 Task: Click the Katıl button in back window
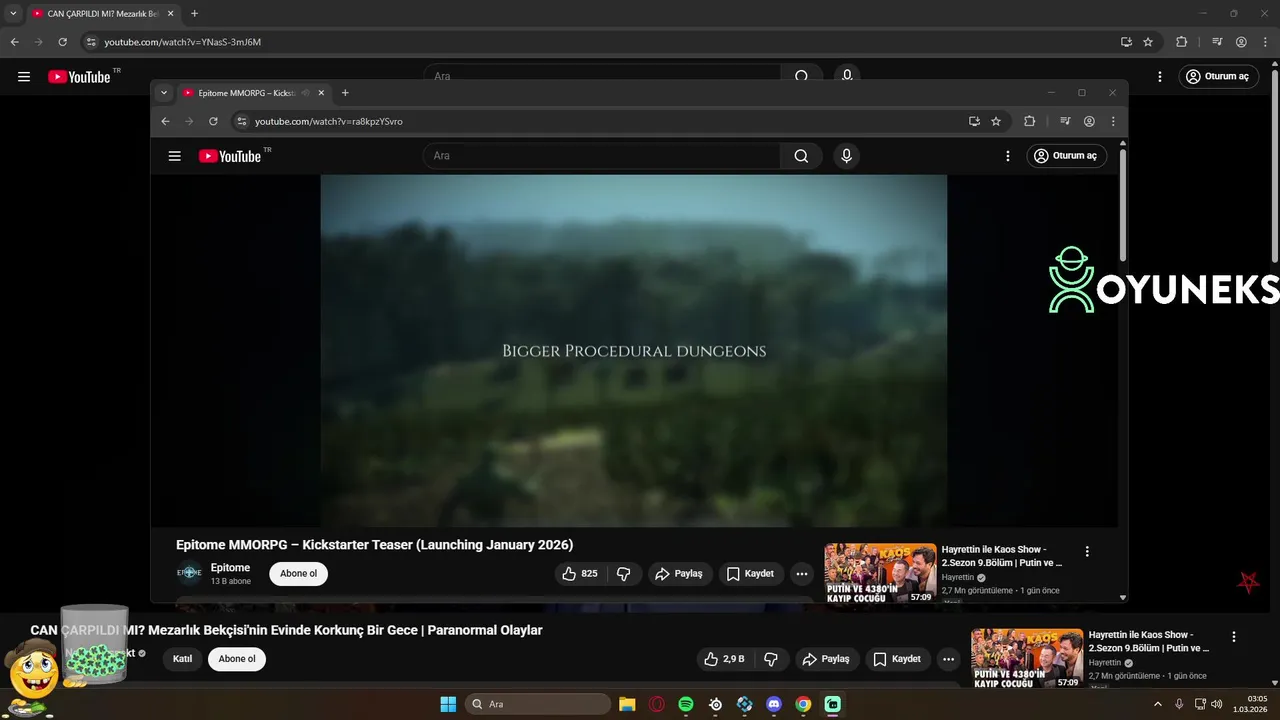click(x=182, y=659)
